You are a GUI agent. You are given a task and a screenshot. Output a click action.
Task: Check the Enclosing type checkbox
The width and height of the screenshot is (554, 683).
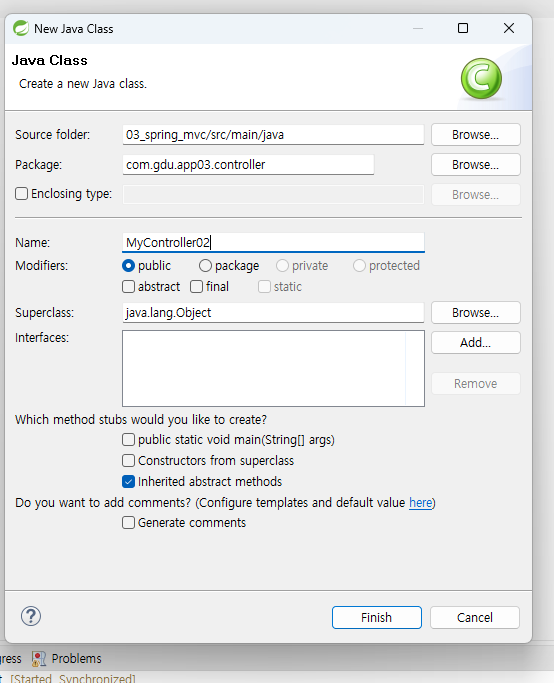tap(21, 193)
